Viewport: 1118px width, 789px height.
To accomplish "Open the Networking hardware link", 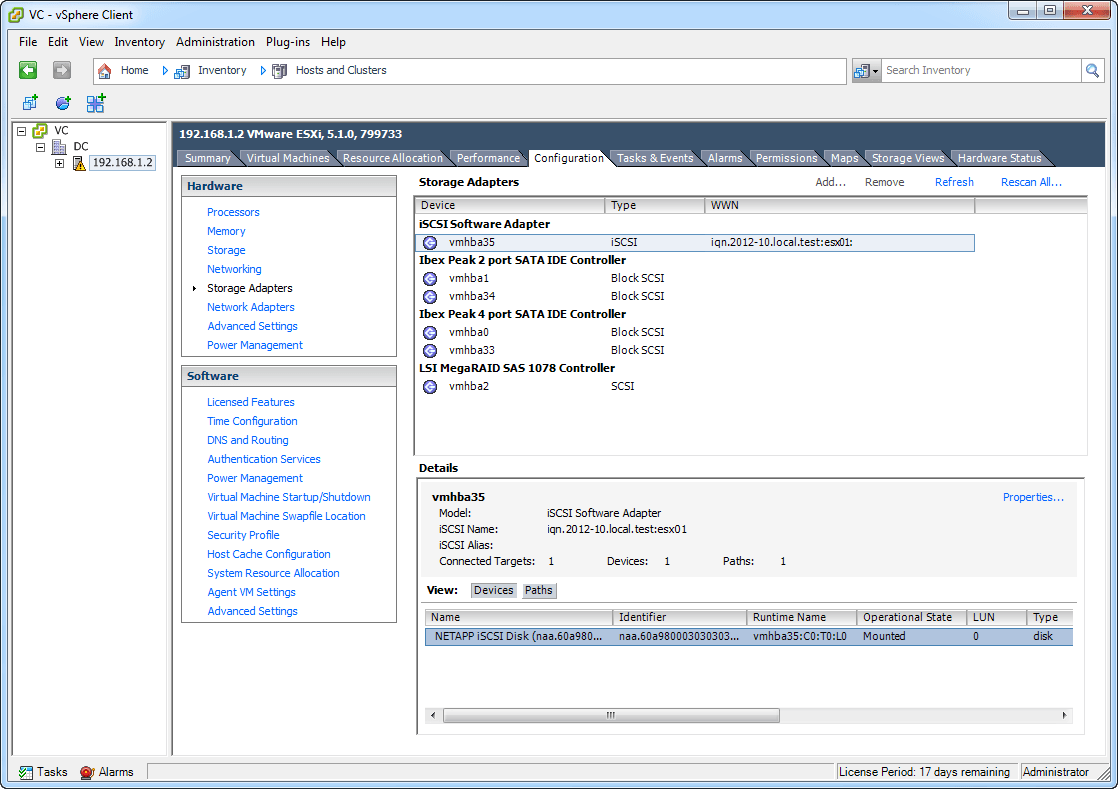I will click(234, 269).
